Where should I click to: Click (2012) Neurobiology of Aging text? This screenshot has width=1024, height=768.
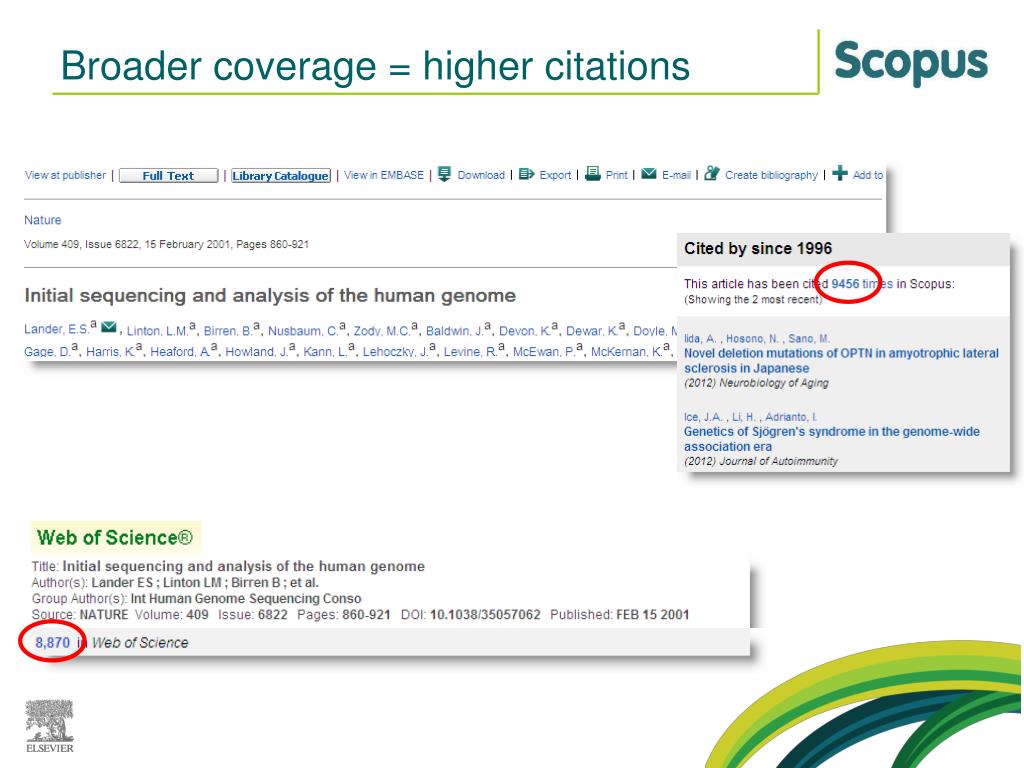click(x=756, y=383)
